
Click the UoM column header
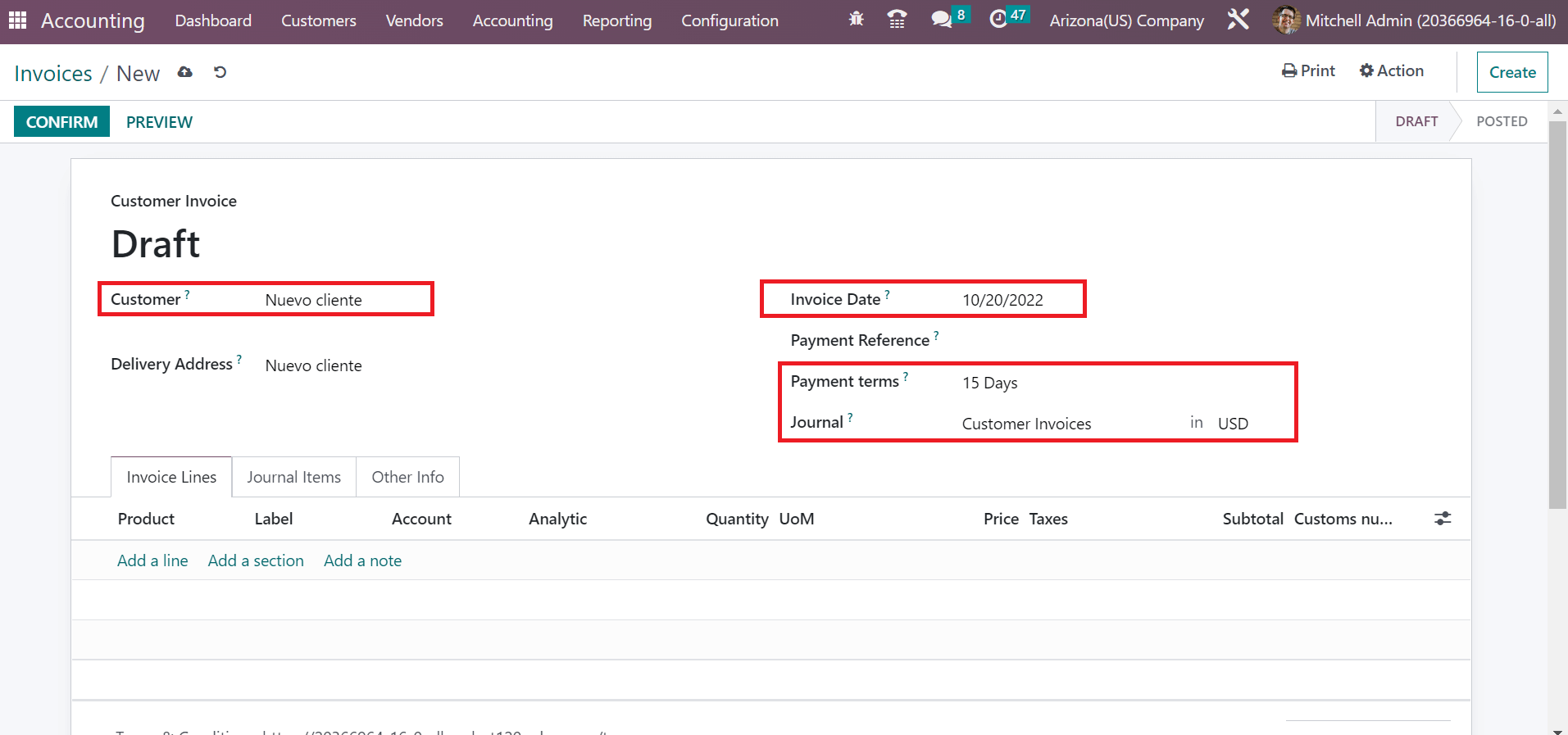click(x=797, y=519)
